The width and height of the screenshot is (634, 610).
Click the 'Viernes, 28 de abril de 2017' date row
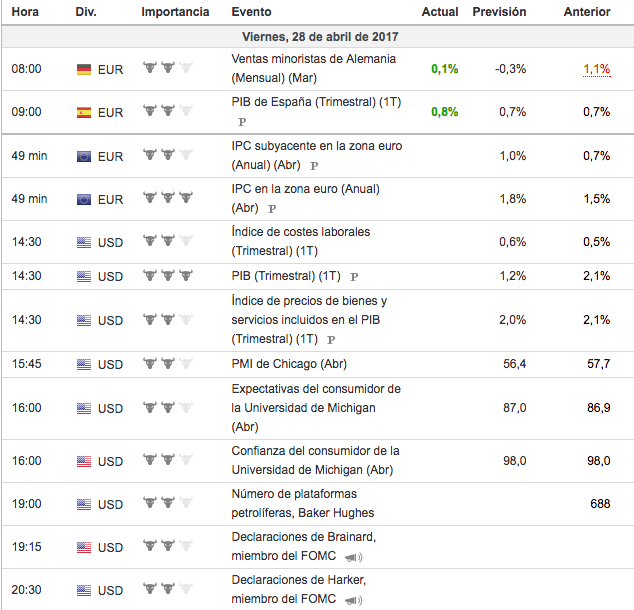317,36
